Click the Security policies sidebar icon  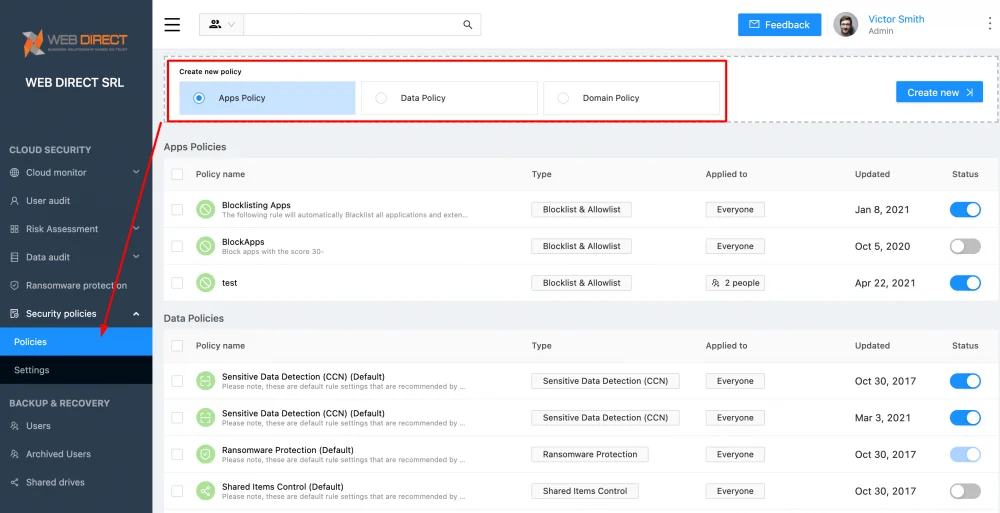(x=15, y=313)
